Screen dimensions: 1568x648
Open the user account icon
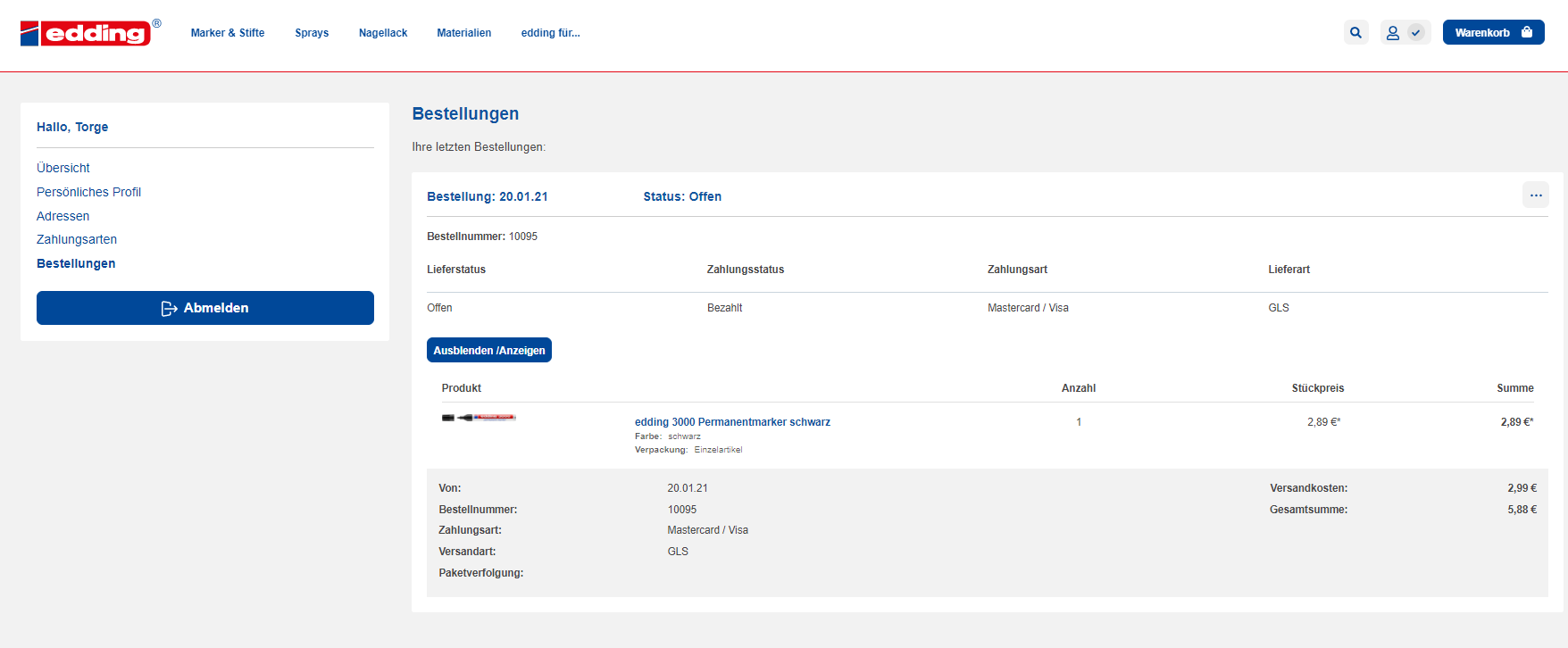(1392, 33)
